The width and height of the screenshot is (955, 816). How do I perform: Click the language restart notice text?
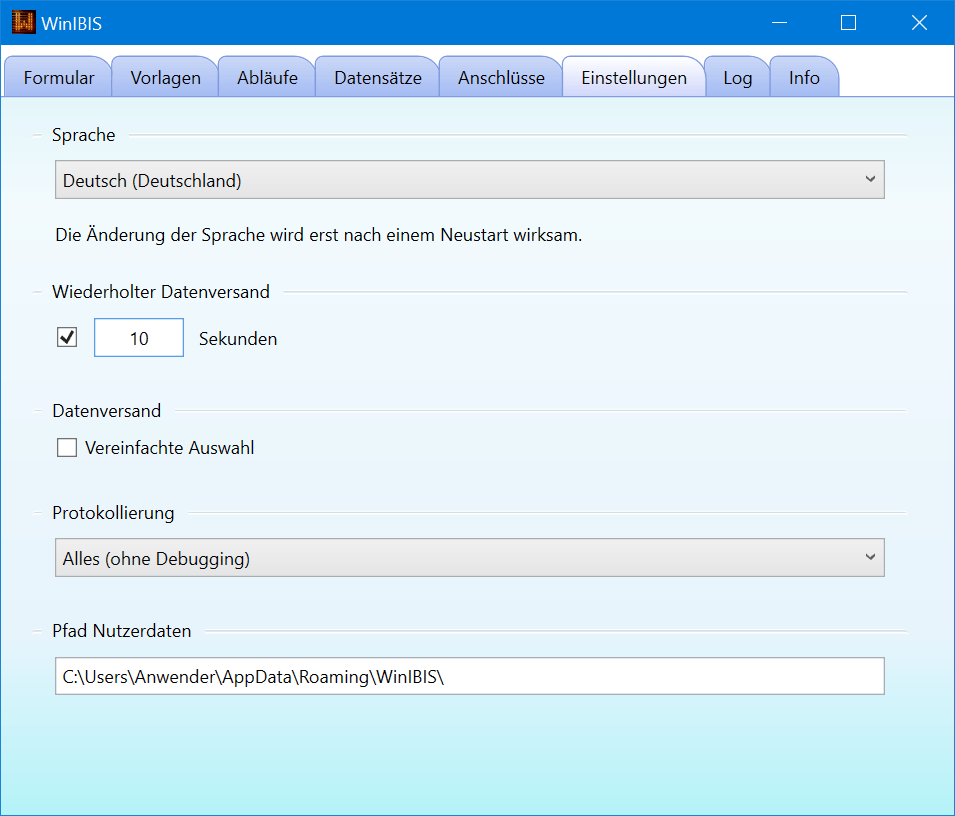319,235
